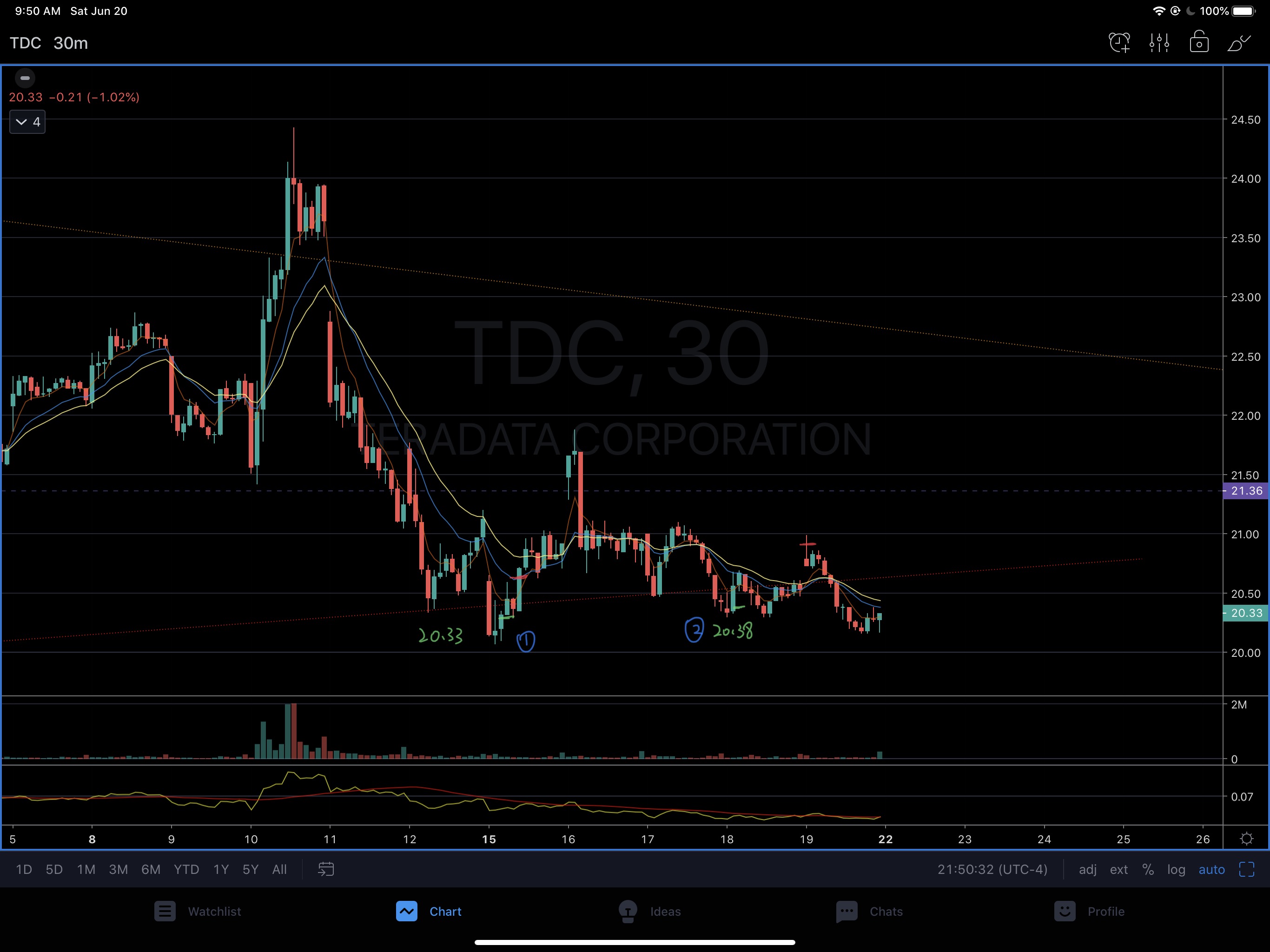This screenshot has height=952, width=1270.
Task: Switch to the Chart tab label
Action: [x=445, y=911]
